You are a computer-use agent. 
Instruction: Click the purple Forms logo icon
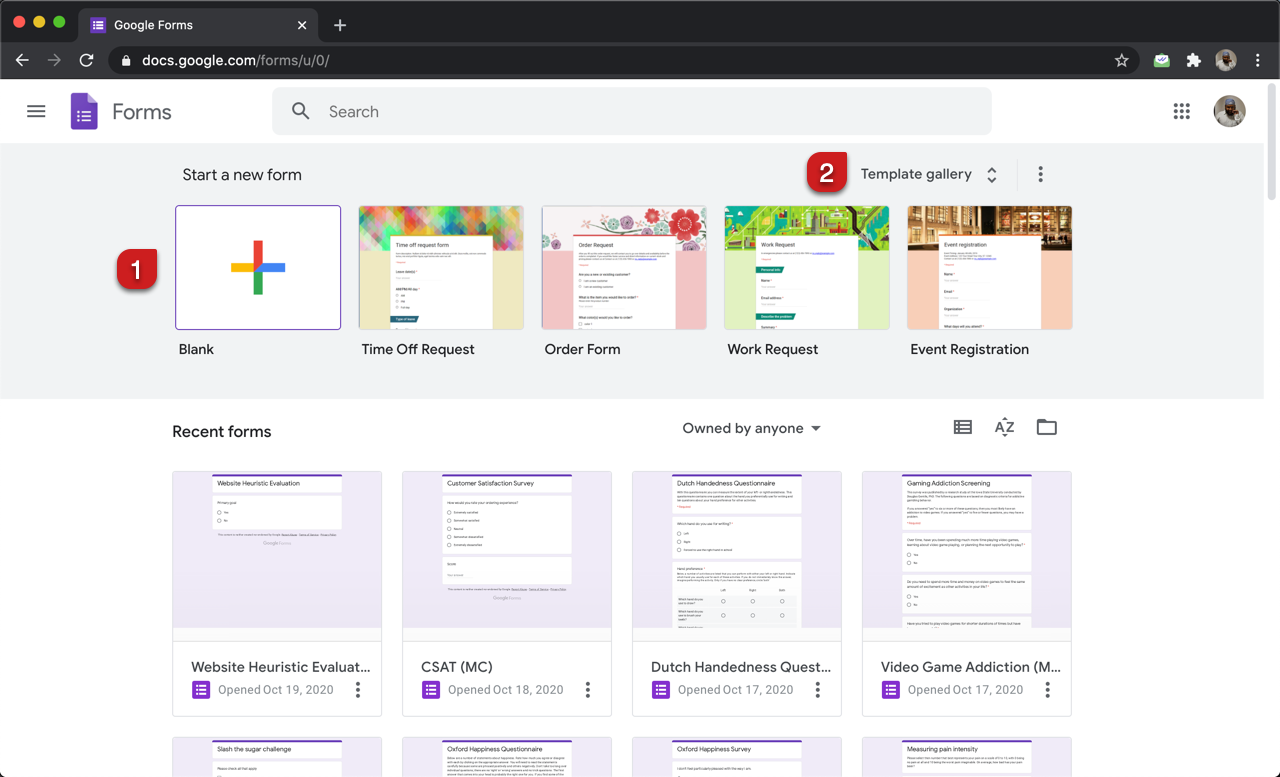(84, 112)
